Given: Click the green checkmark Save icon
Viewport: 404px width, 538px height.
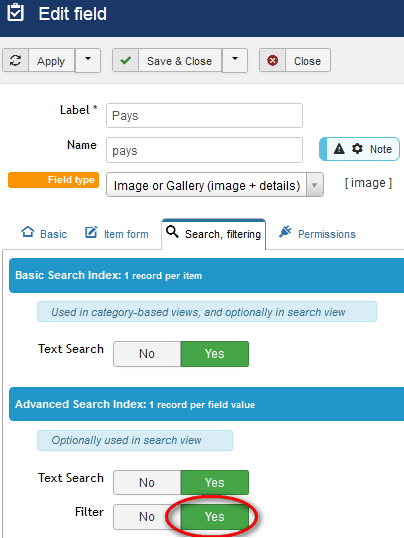Looking at the screenshot, I should coord(126,61).
